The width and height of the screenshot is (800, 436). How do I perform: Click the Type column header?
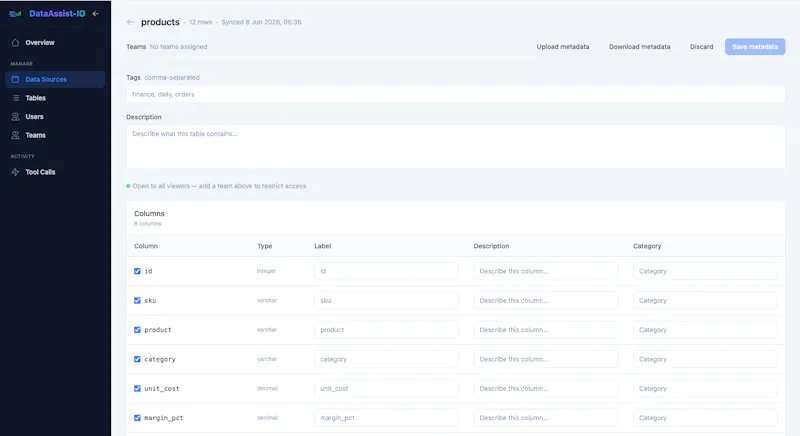tap(264, 246)
